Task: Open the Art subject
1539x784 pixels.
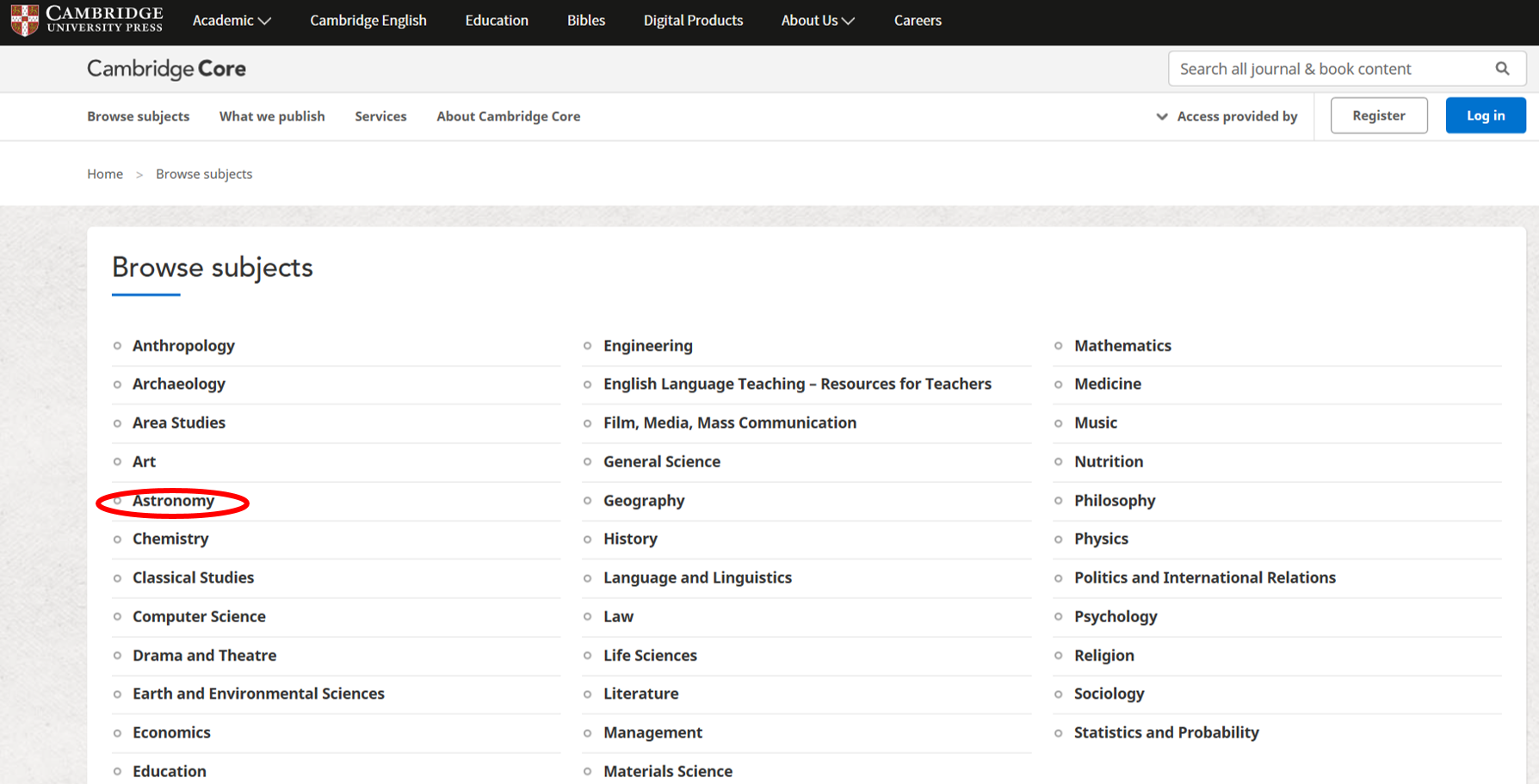Action: pyautogui.click(x=144, y=461)
